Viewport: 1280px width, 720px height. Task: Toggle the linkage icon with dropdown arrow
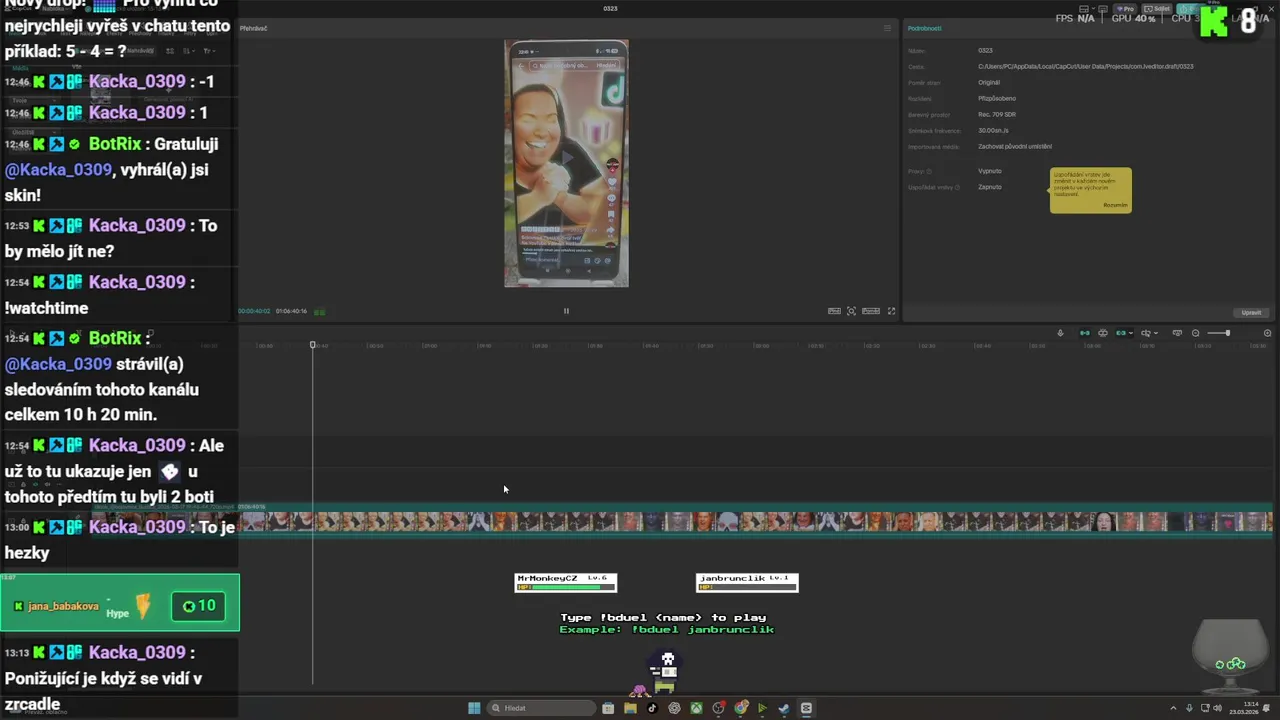[1121, 333]
